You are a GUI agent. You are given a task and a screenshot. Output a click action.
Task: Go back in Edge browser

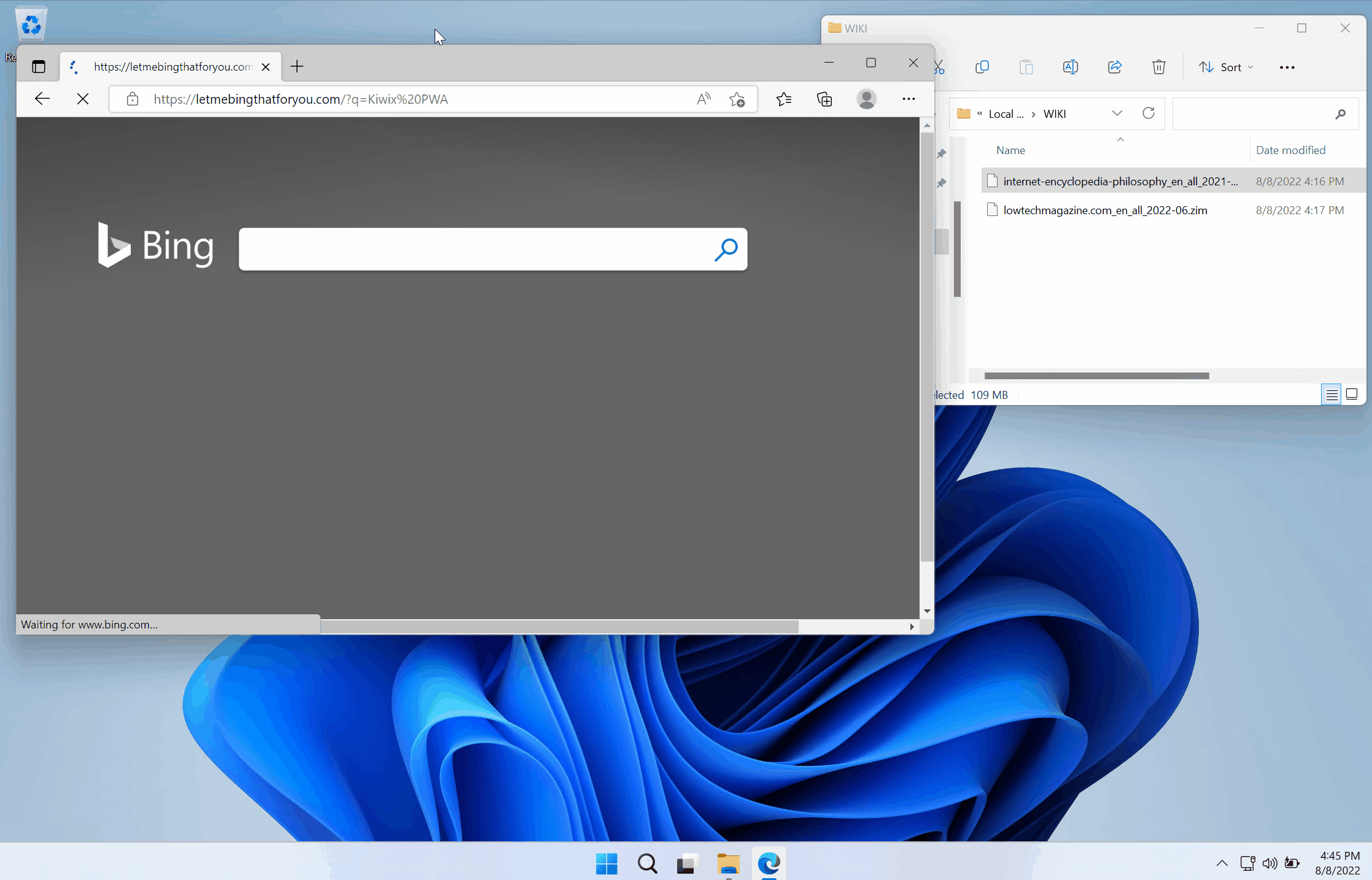coord(42,99)
